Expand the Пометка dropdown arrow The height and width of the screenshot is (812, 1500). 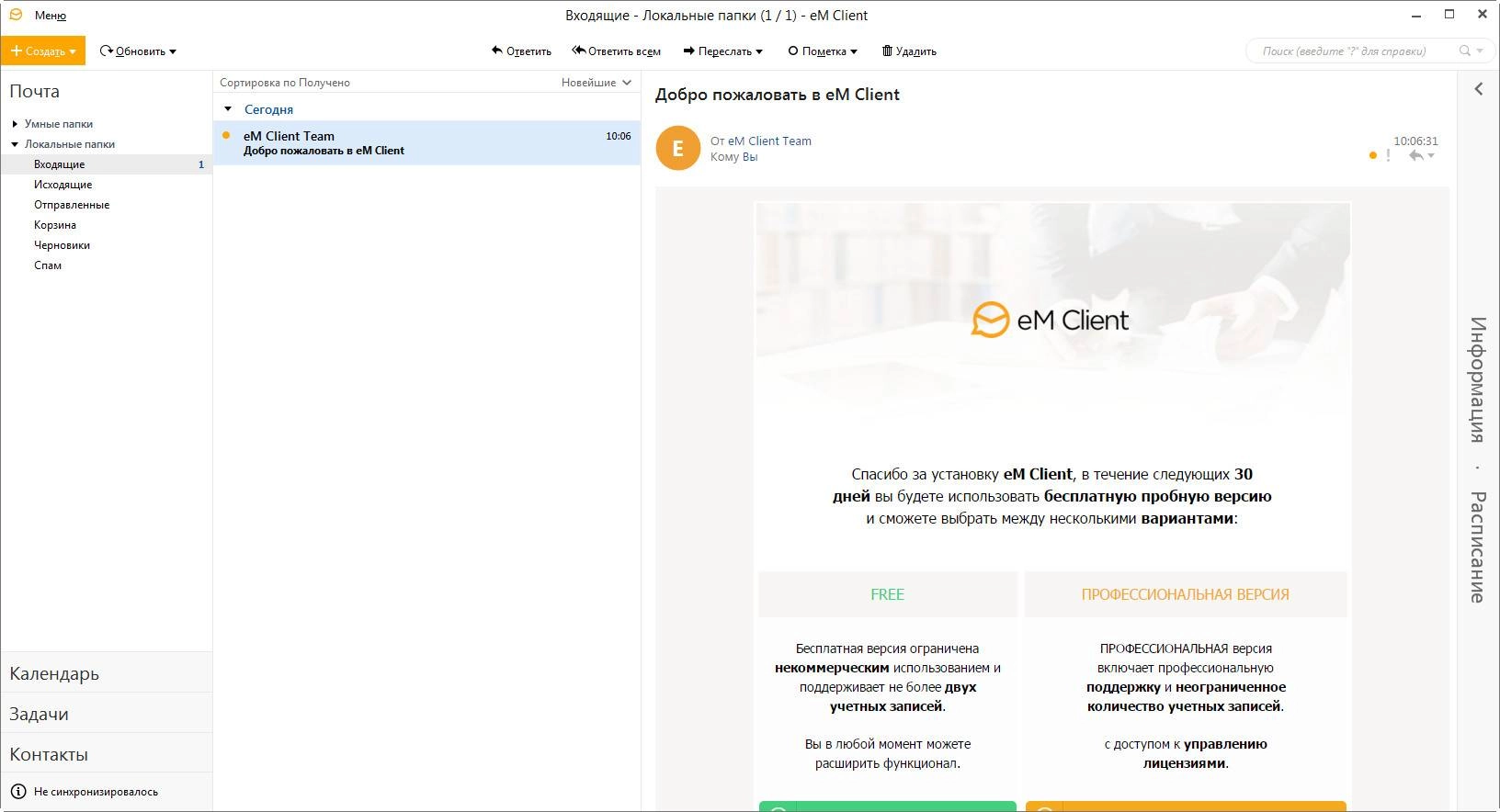pyautogui.click(x=854, y=52)
